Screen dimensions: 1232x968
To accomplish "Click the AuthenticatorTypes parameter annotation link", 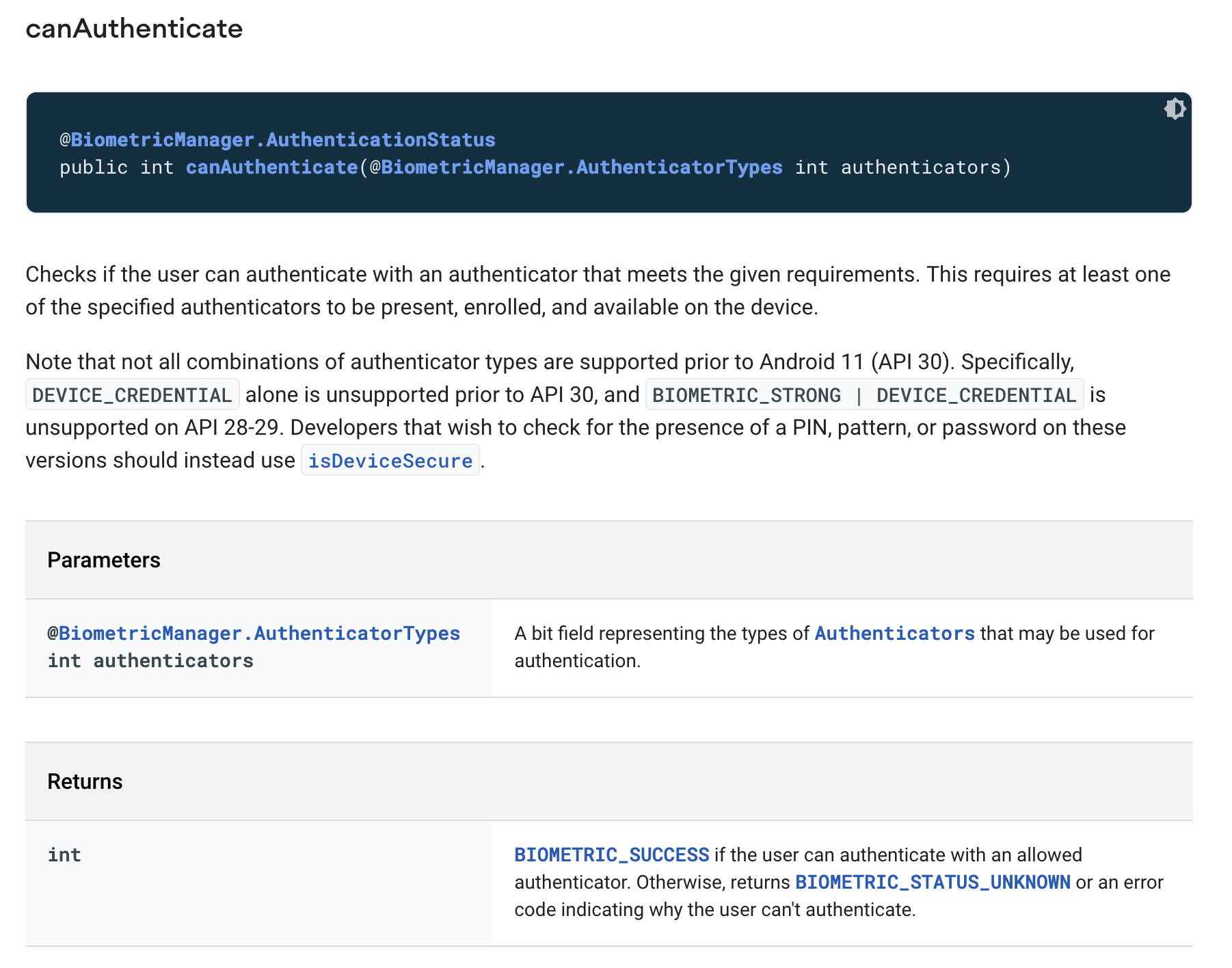I will [x=253, y=633].
